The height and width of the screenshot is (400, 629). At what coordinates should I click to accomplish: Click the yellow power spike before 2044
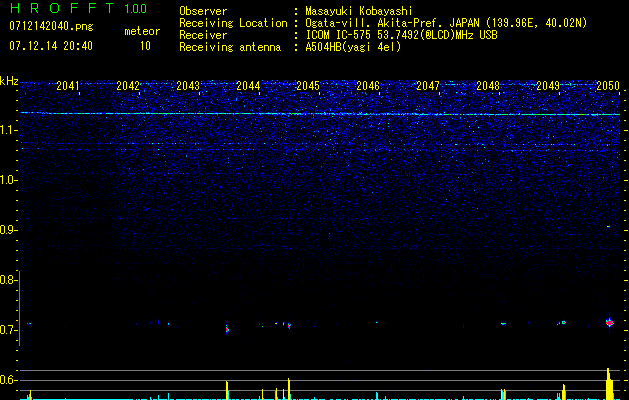point(227,390)
